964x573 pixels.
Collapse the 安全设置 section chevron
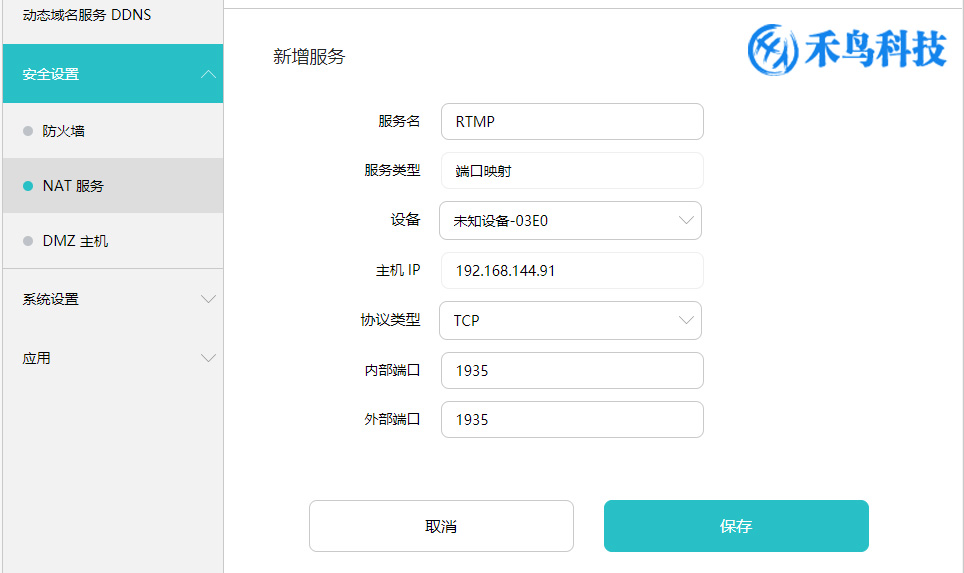pyautogui.click(x=208, y=74)
